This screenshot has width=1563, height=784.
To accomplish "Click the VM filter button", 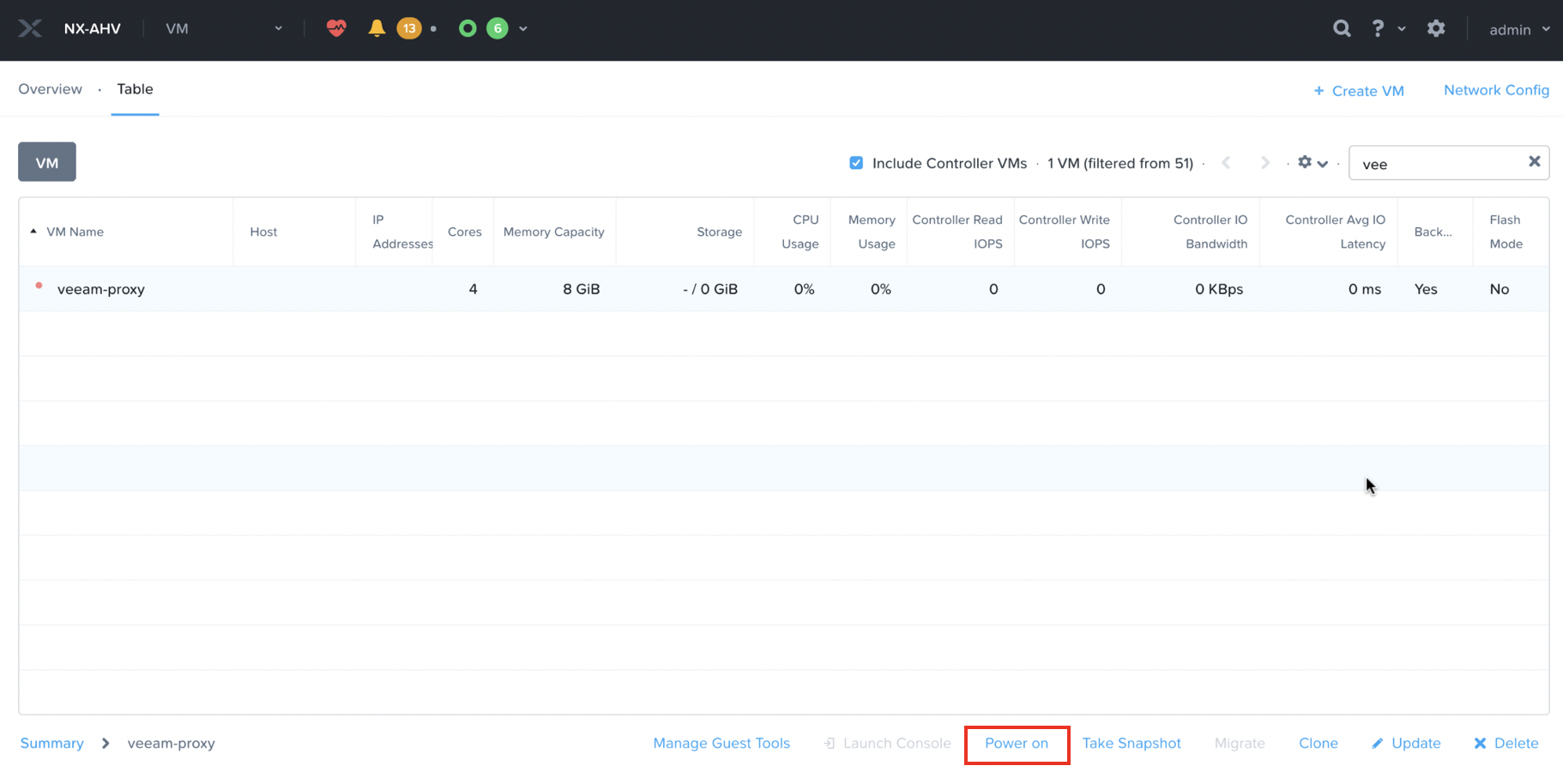I will click(47, 162).
